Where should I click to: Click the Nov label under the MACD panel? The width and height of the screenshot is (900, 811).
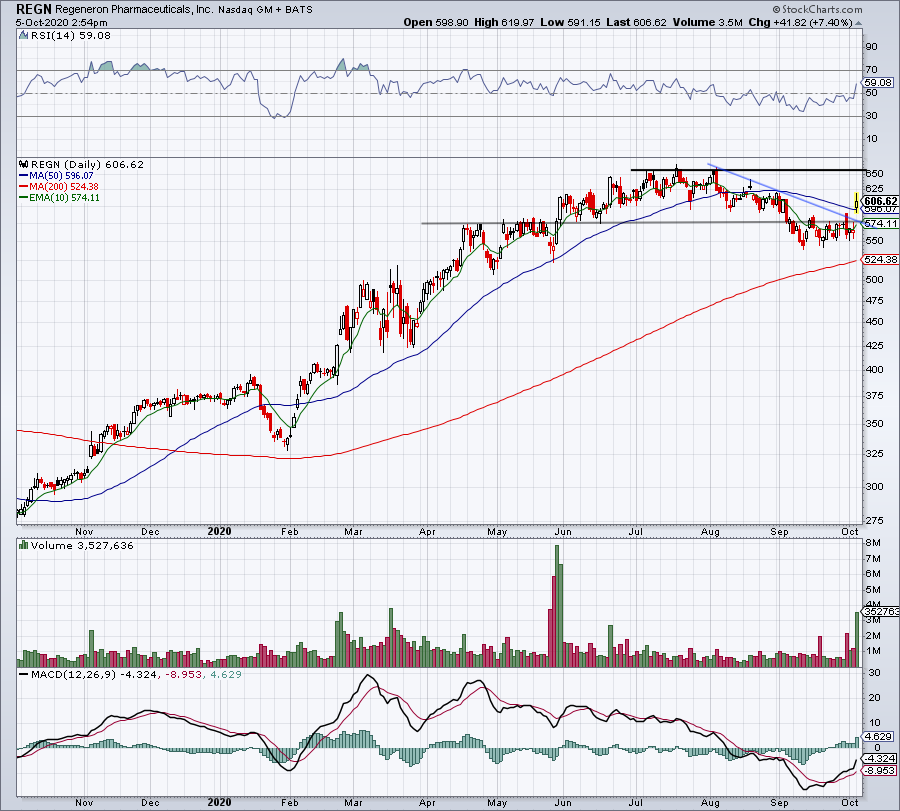84,802
